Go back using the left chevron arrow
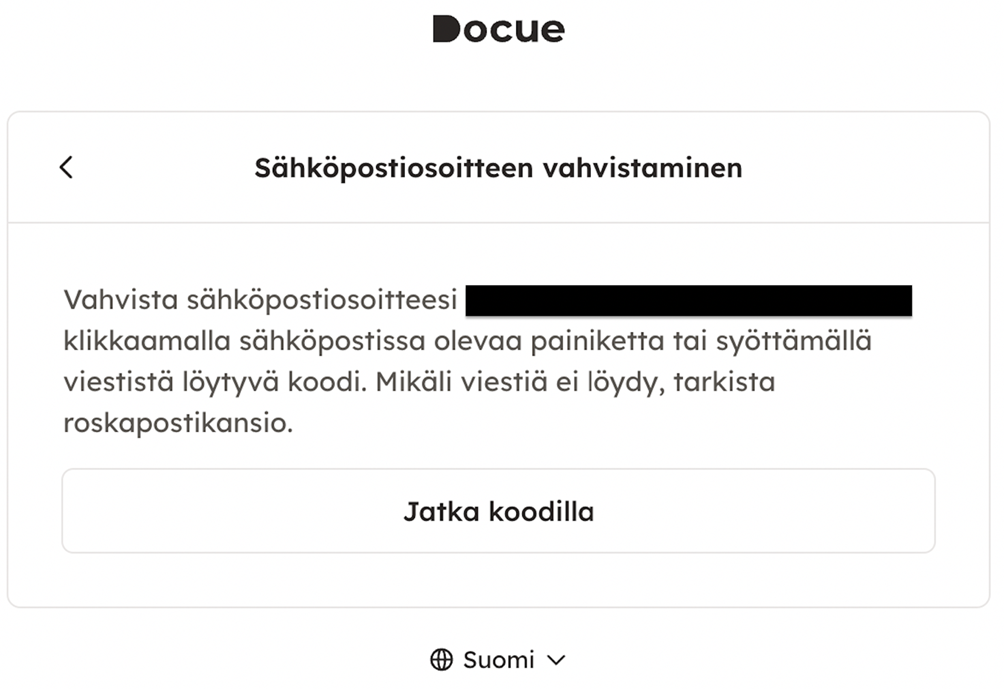 (x=66, y=168)
